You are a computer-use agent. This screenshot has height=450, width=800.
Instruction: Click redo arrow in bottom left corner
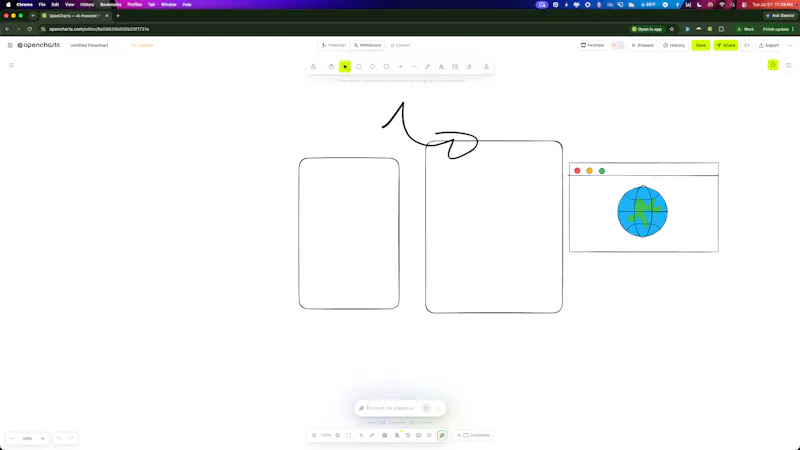coord(71,438)
